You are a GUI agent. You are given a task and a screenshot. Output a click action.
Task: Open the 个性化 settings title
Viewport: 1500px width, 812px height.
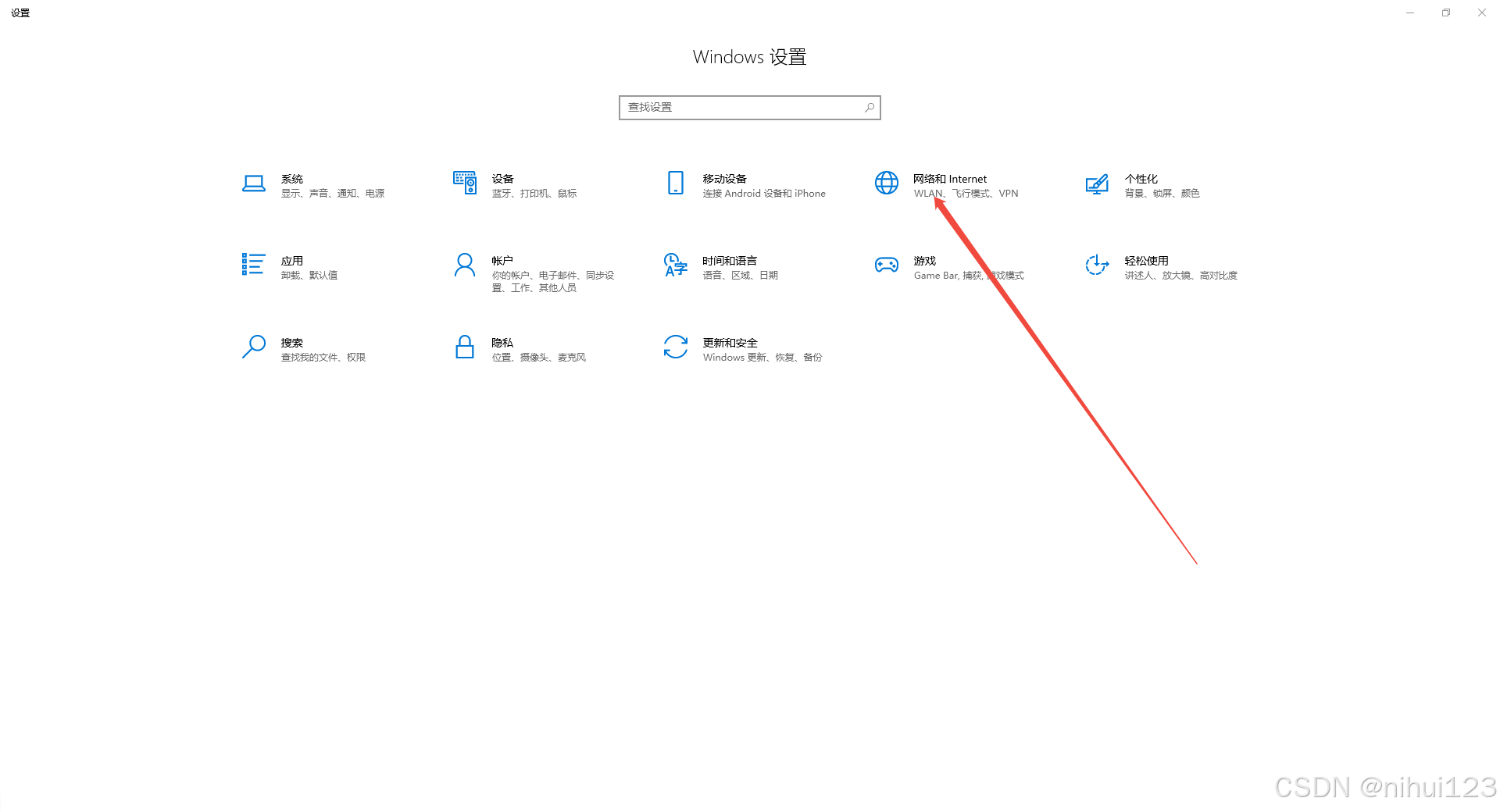click(1141, 179)
